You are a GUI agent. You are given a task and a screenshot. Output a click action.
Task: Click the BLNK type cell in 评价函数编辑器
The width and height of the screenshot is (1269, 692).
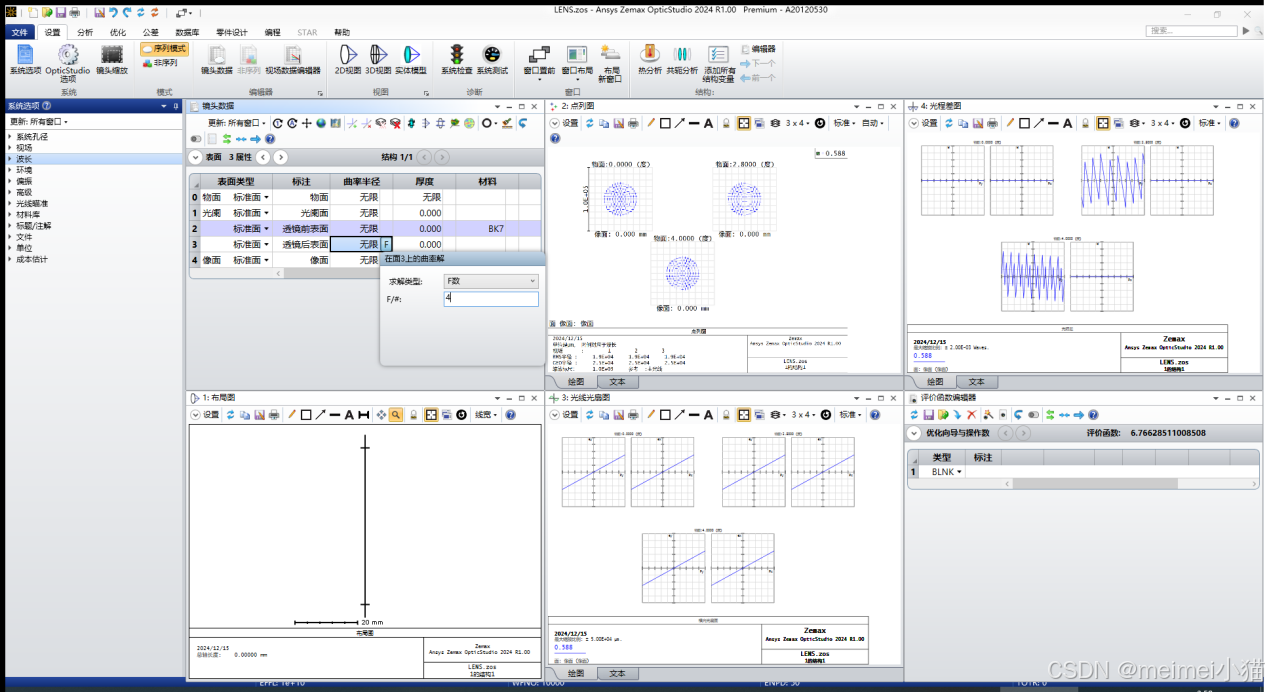pos(940,471)
